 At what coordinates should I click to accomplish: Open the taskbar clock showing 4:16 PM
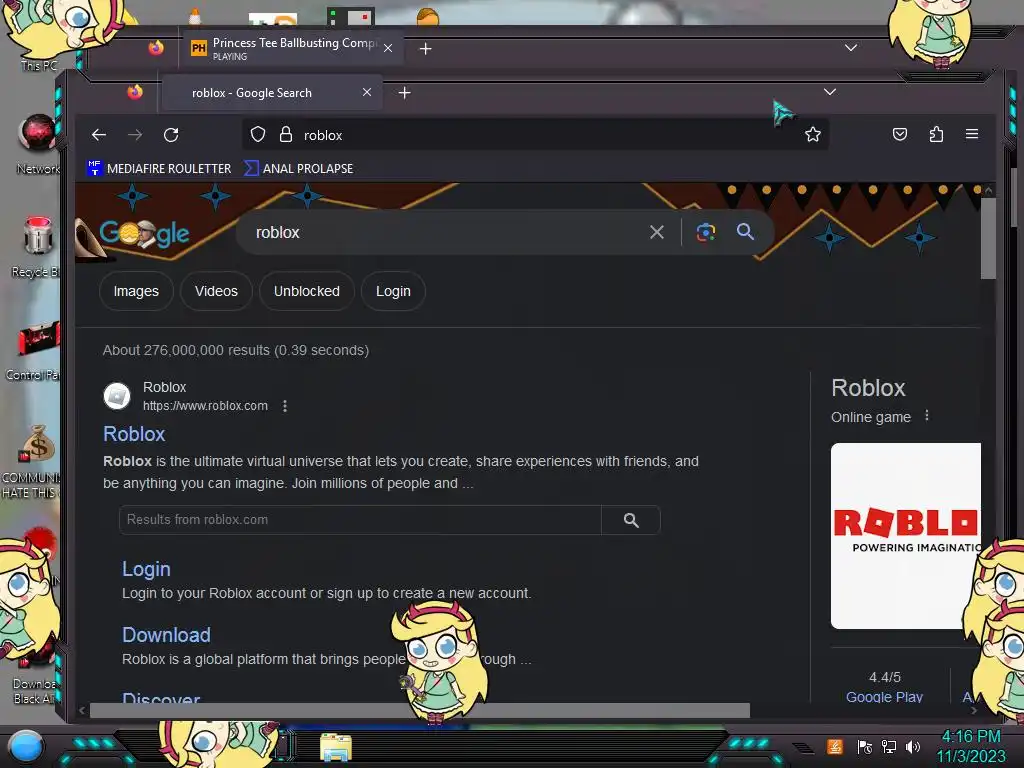coord(971,746)
